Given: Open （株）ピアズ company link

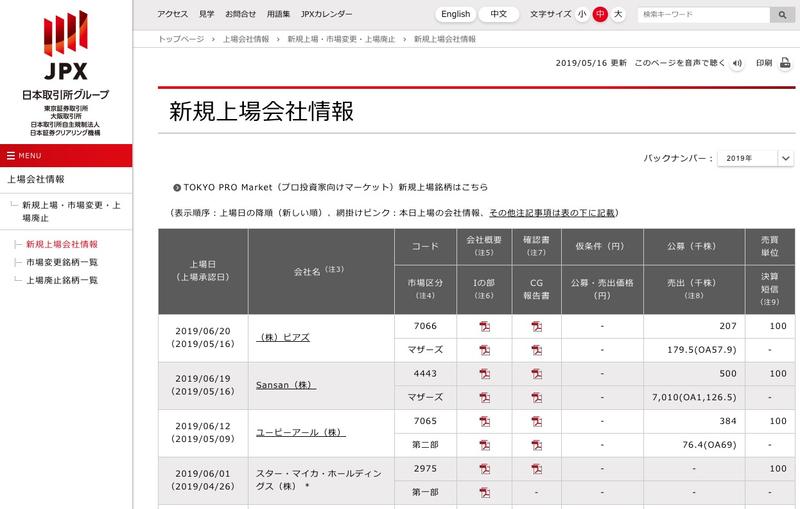Looking at the screenshot, I should click(x=283, y=338).
